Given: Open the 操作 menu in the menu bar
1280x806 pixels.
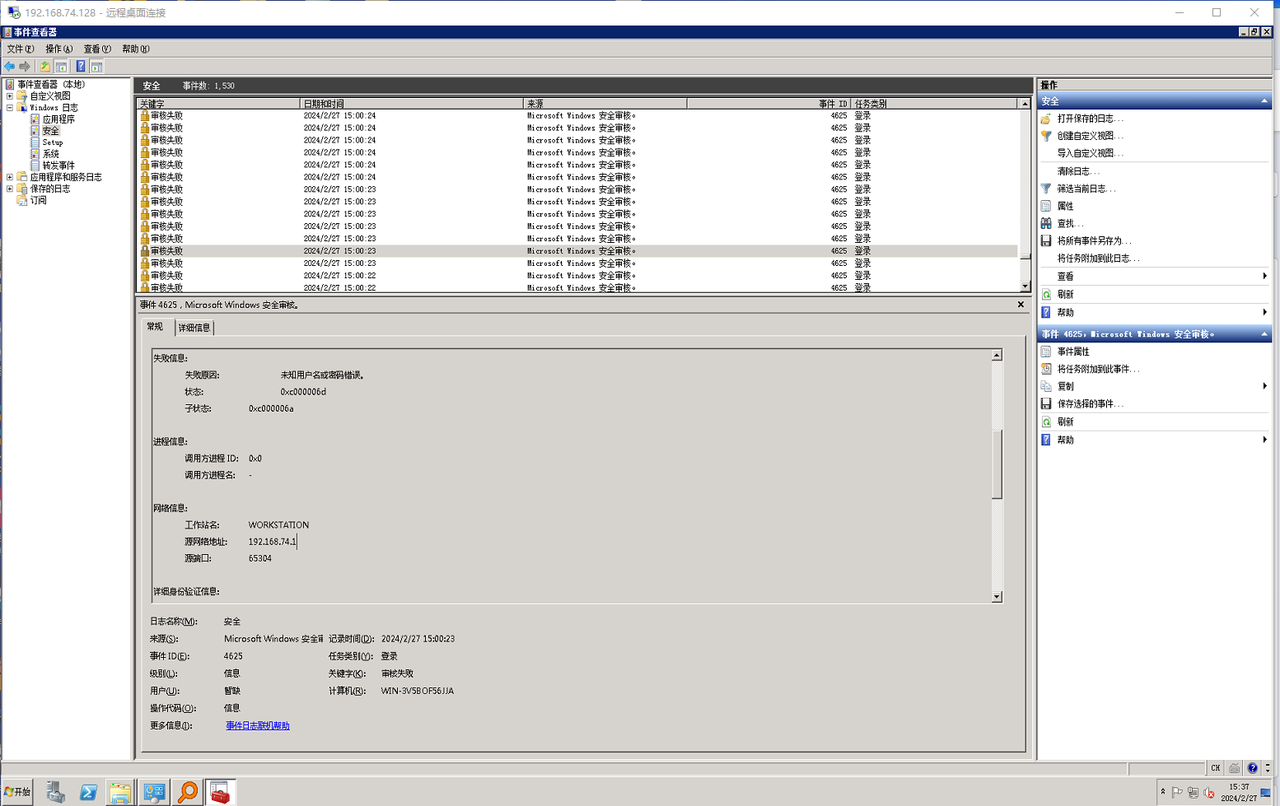Looking at the screenshot, I should tap(59, 48).
